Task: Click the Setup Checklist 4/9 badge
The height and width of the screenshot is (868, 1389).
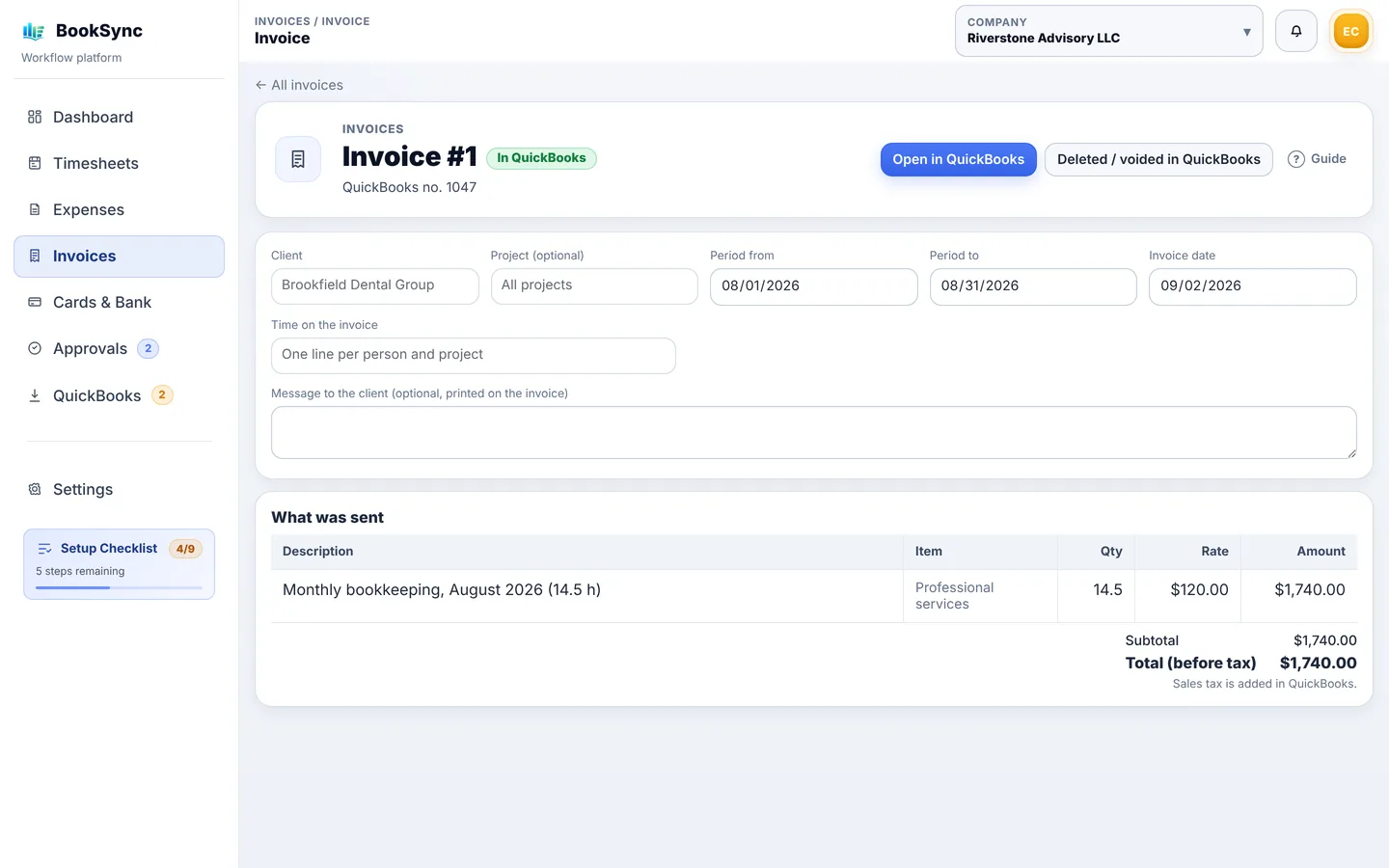Action: click(x=185, y=549)
